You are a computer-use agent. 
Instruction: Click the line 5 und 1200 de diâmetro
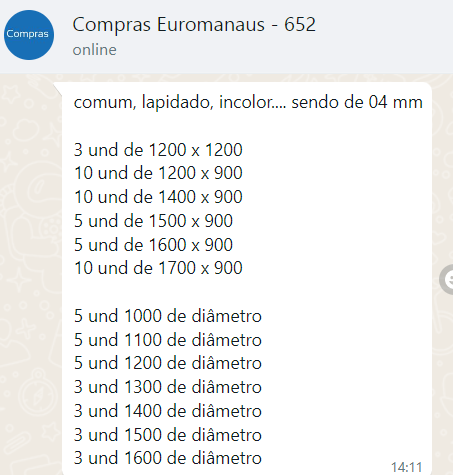pyautogui.click(x=168, y=363)
